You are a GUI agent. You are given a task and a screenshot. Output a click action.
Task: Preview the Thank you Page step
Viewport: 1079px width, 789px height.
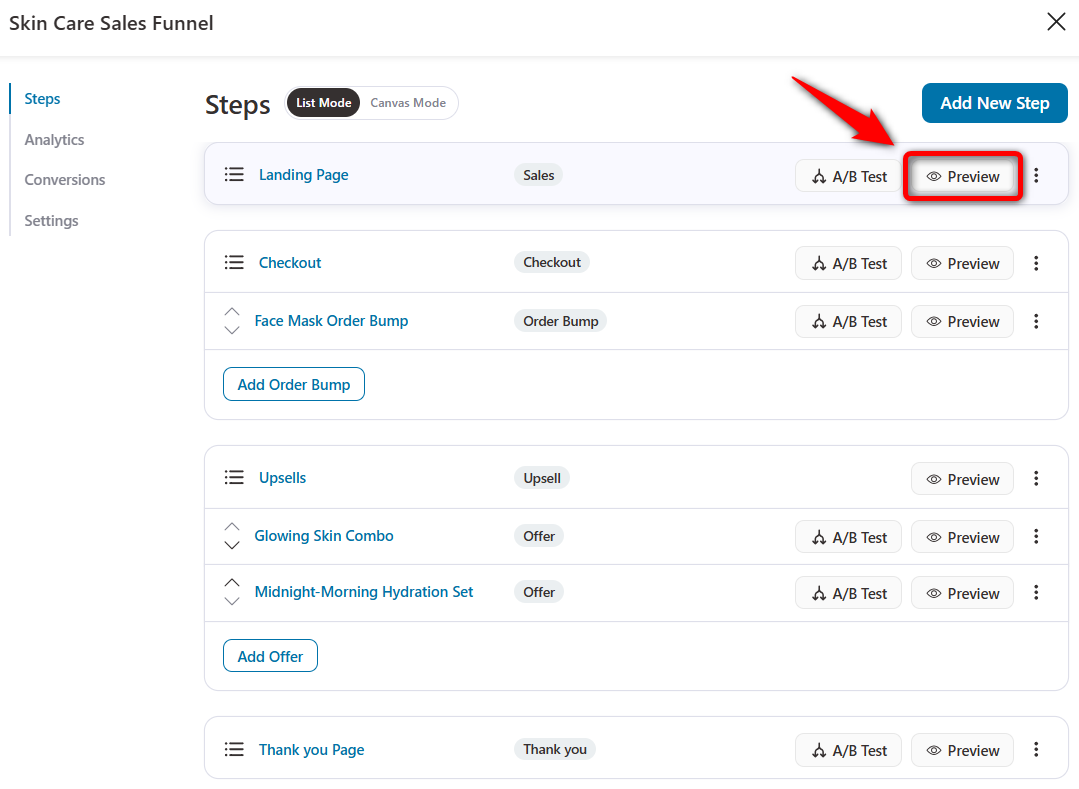coord(962,750)
